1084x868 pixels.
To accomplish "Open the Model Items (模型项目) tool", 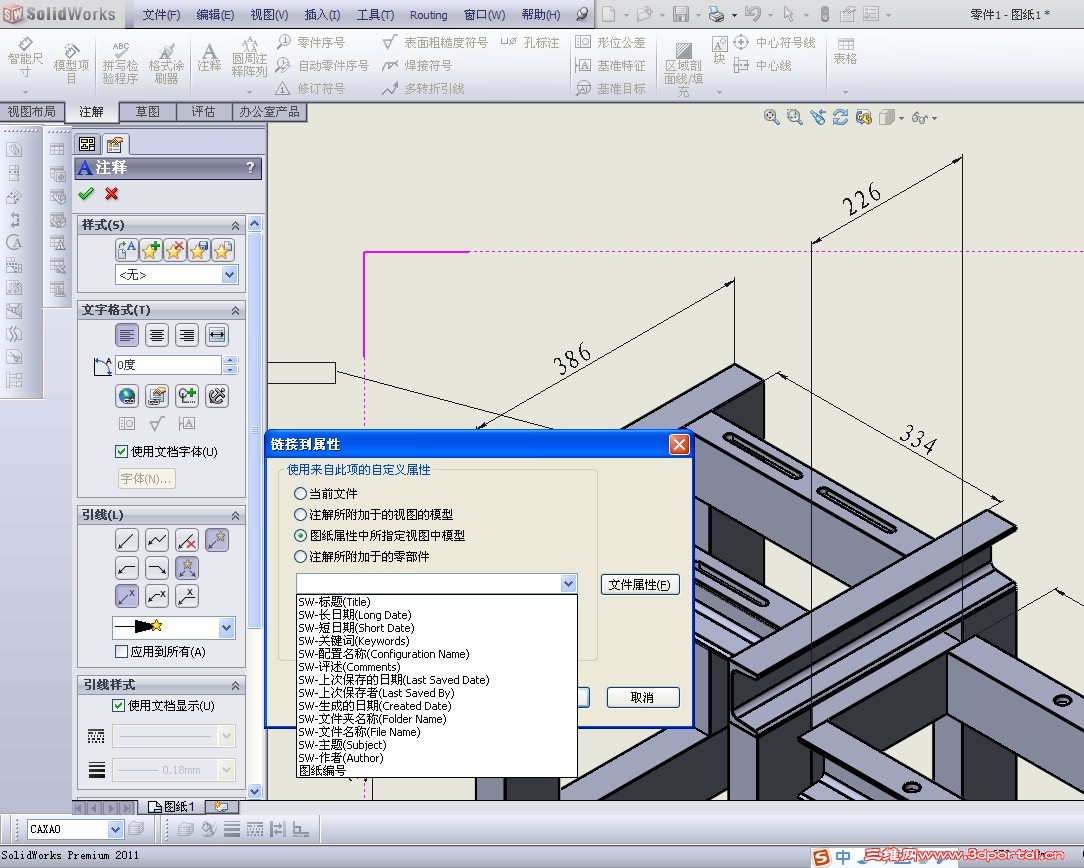I will coord(71,62).
